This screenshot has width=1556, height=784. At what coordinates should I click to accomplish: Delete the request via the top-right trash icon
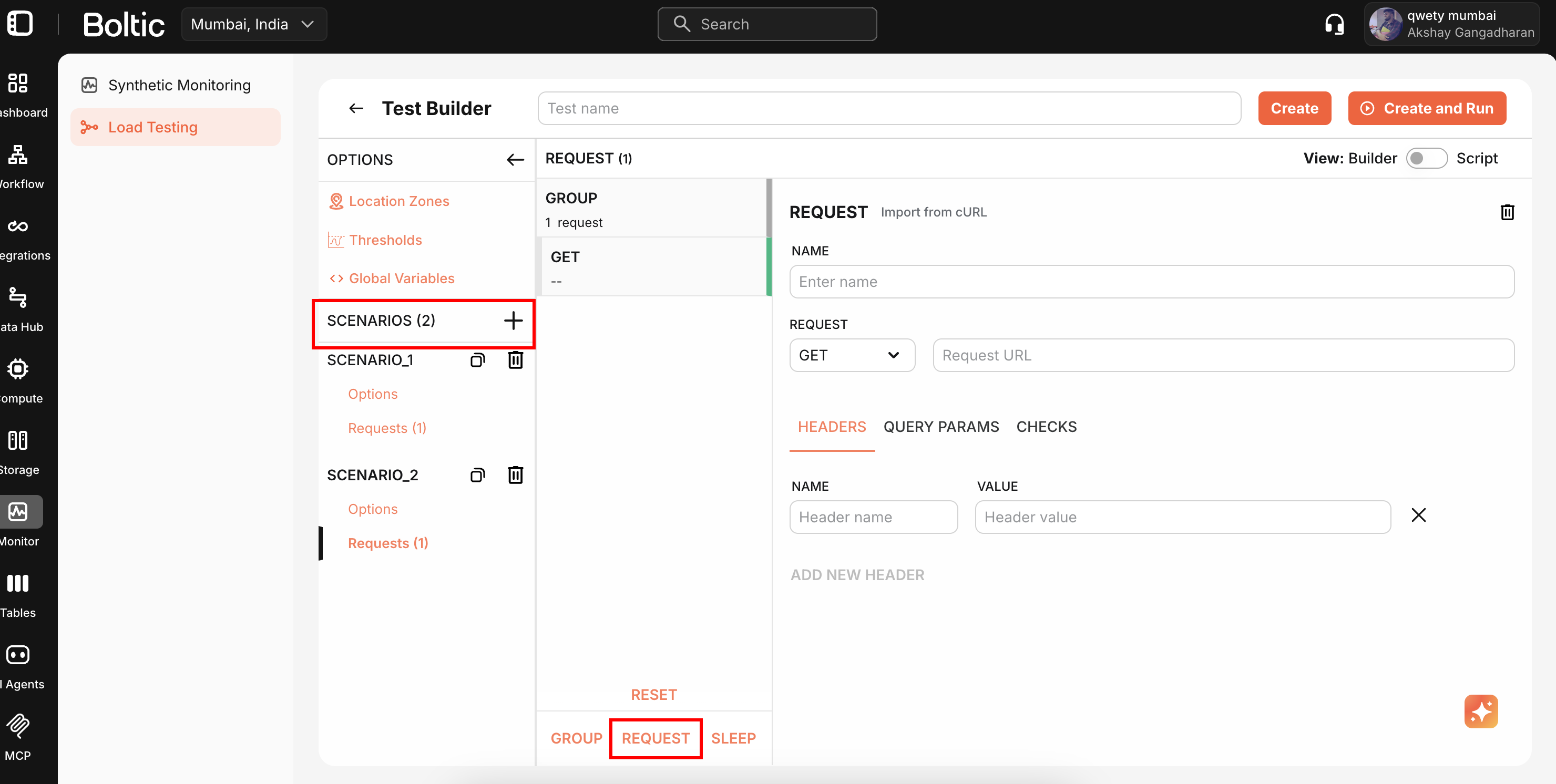tap(1508, 212)
